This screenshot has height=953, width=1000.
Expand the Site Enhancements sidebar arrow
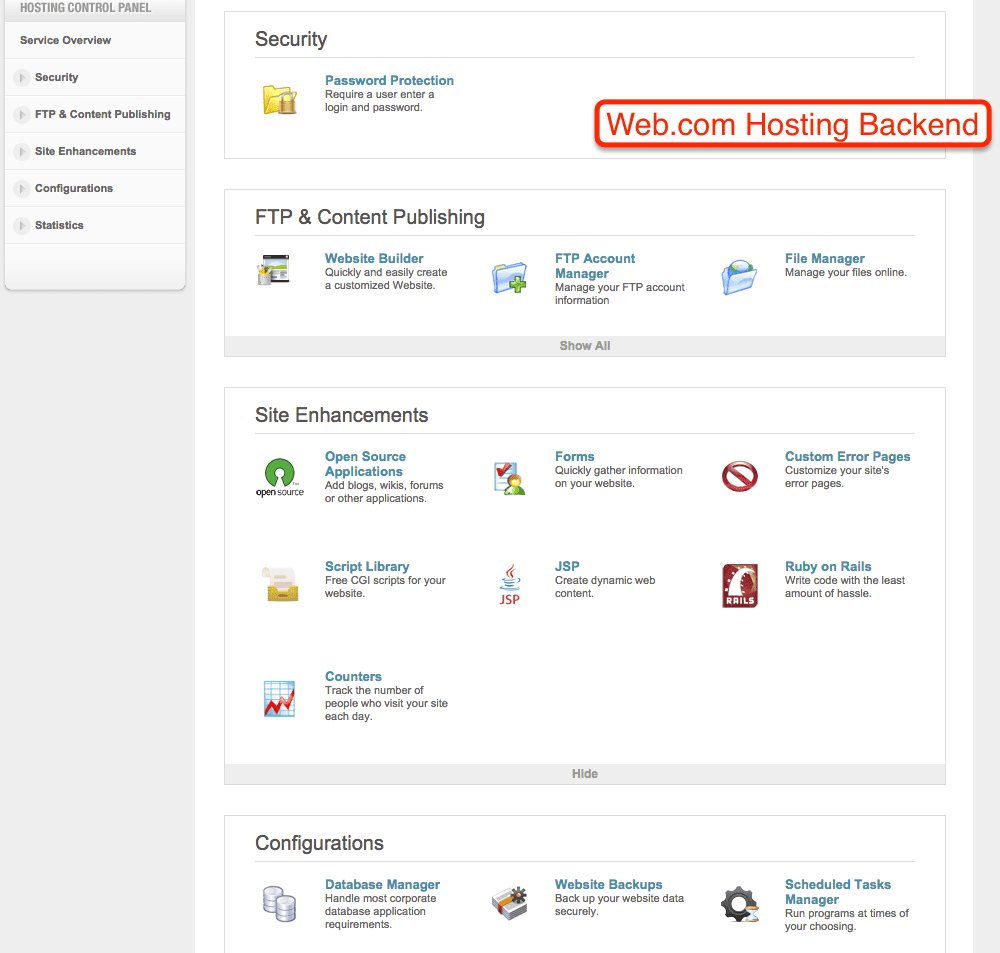point(22,152)
